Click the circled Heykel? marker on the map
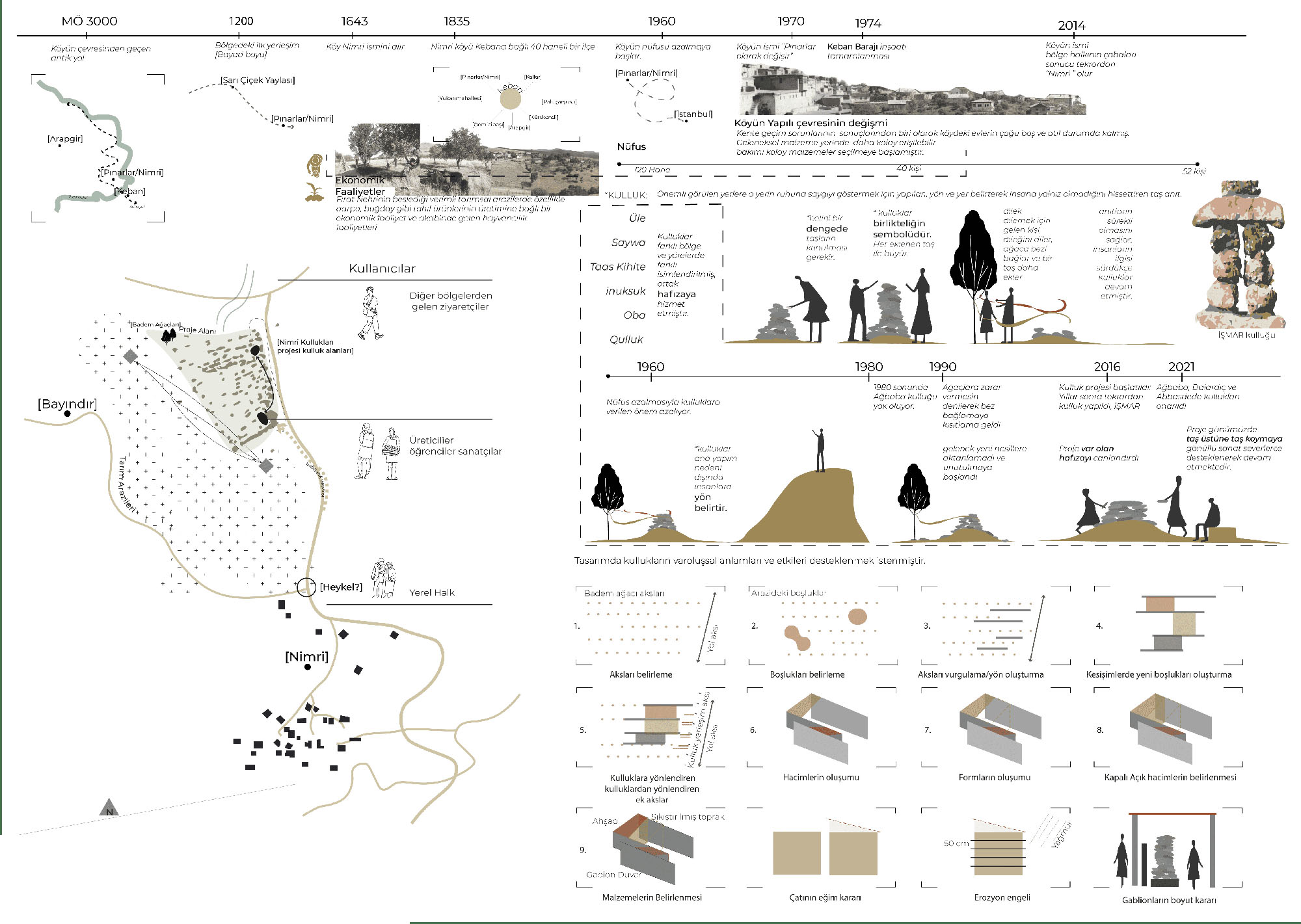This screenshot has width=1301, height=924. [x=306, y=587]
